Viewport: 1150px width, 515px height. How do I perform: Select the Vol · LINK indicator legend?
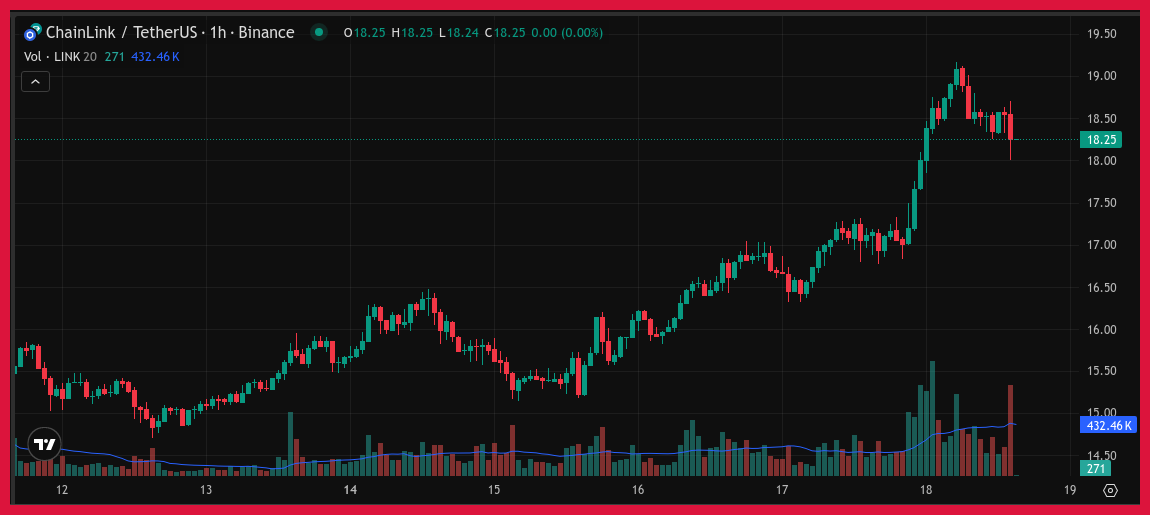point(60,56)
